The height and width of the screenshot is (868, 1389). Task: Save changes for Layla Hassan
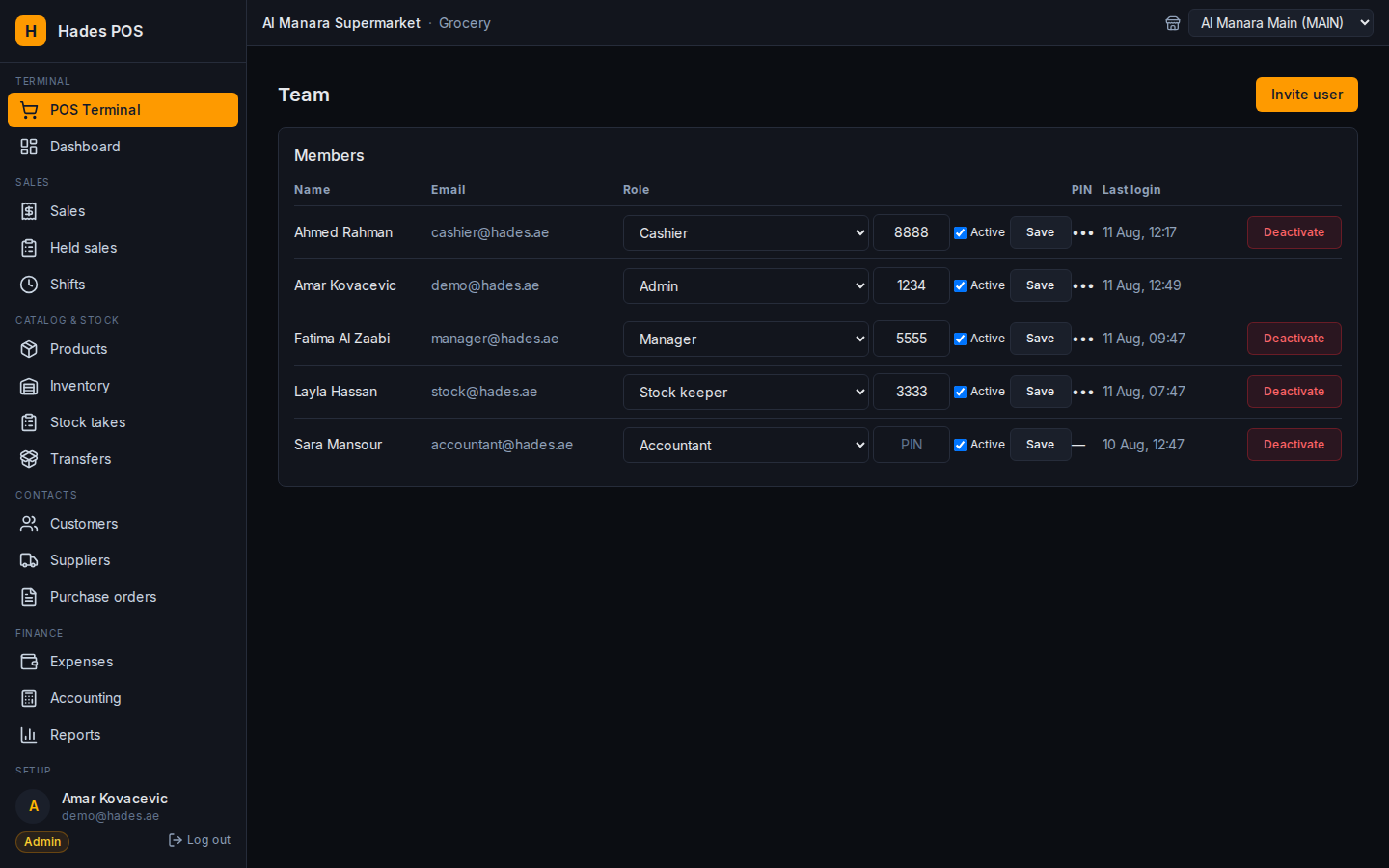(x=1040, y=392)
